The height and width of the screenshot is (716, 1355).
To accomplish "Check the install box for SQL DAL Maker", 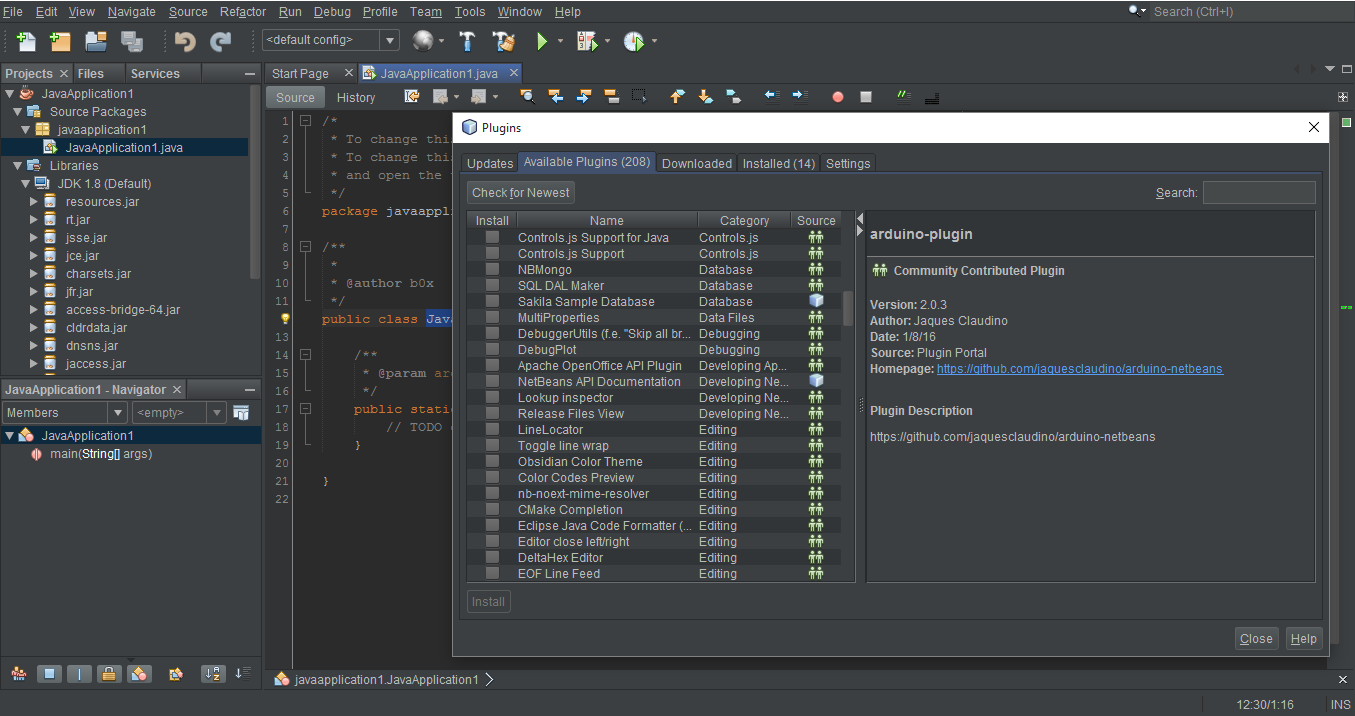I will pyautogui.click(x=492, y=286).
